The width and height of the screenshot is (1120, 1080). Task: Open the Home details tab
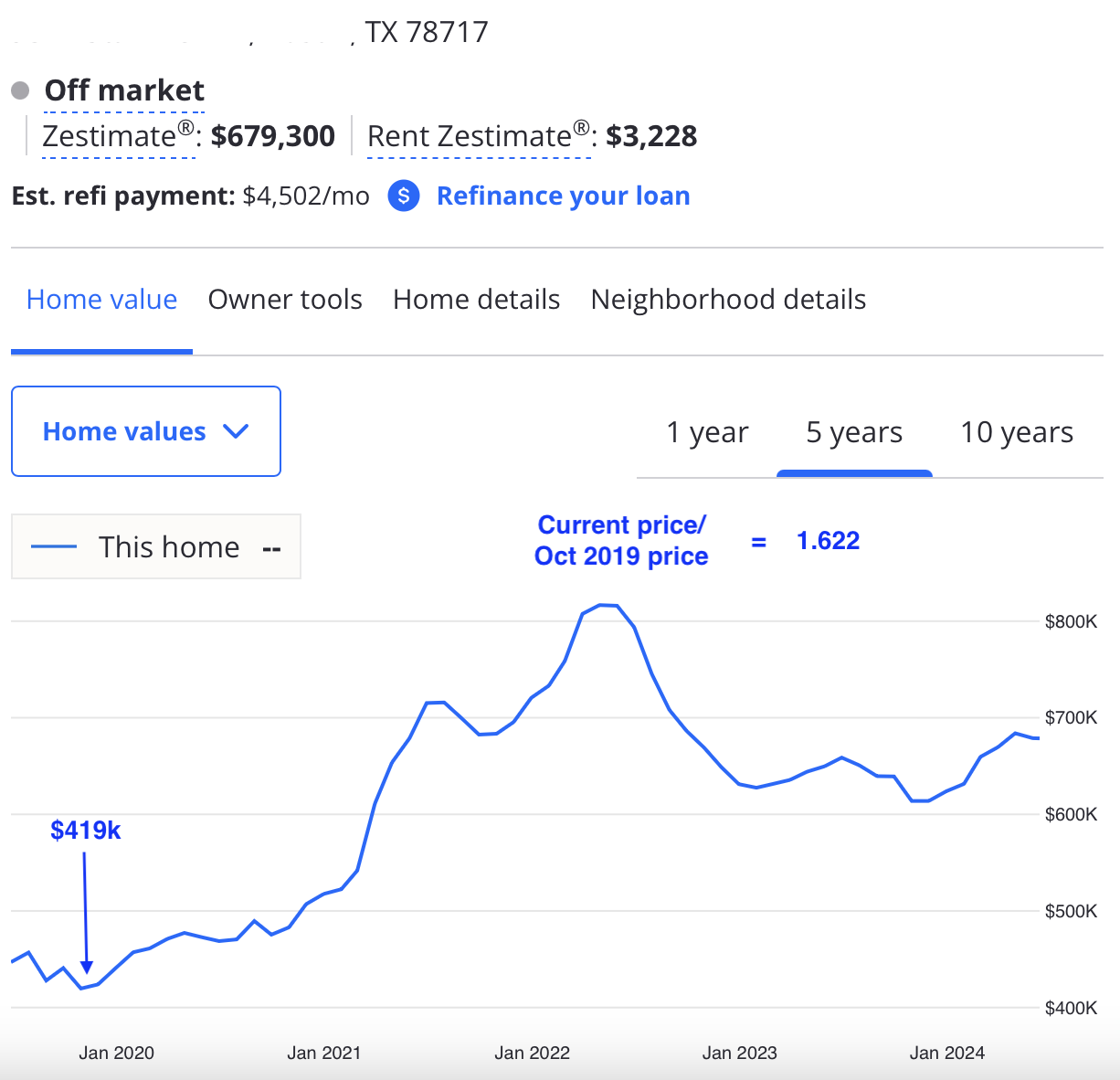click(x=476, y=300)
